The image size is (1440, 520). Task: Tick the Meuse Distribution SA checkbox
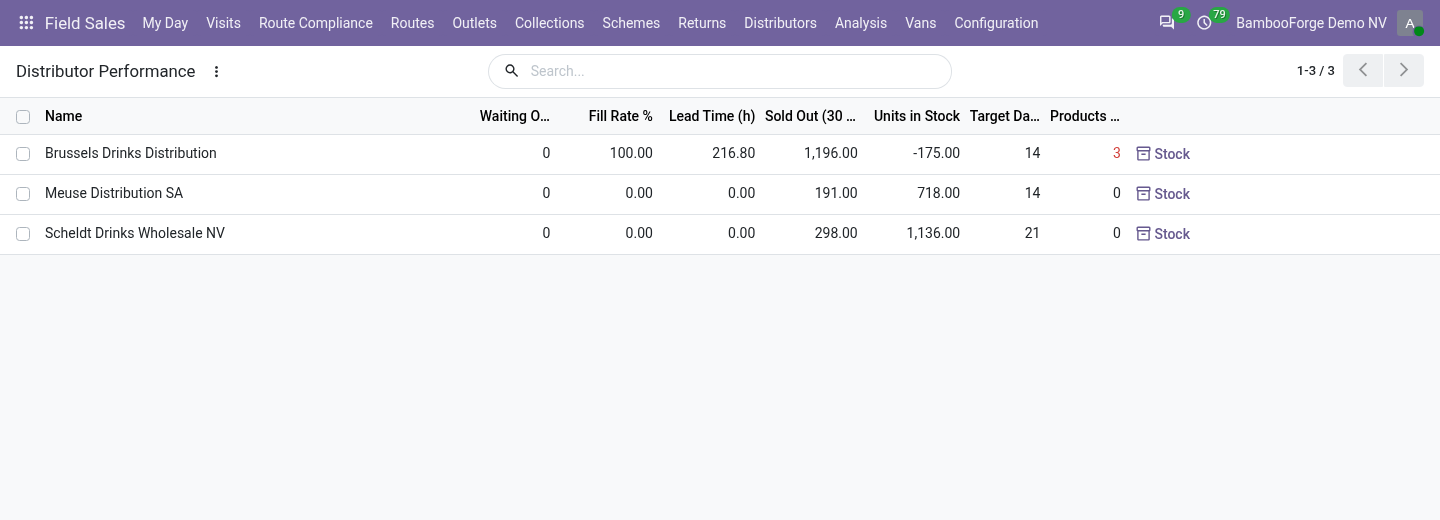23,194
